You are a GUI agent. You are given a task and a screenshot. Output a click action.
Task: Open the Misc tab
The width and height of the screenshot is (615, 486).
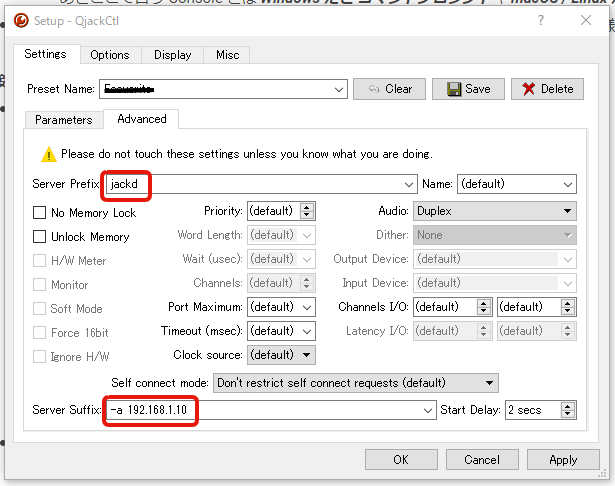tap(227, 55)
